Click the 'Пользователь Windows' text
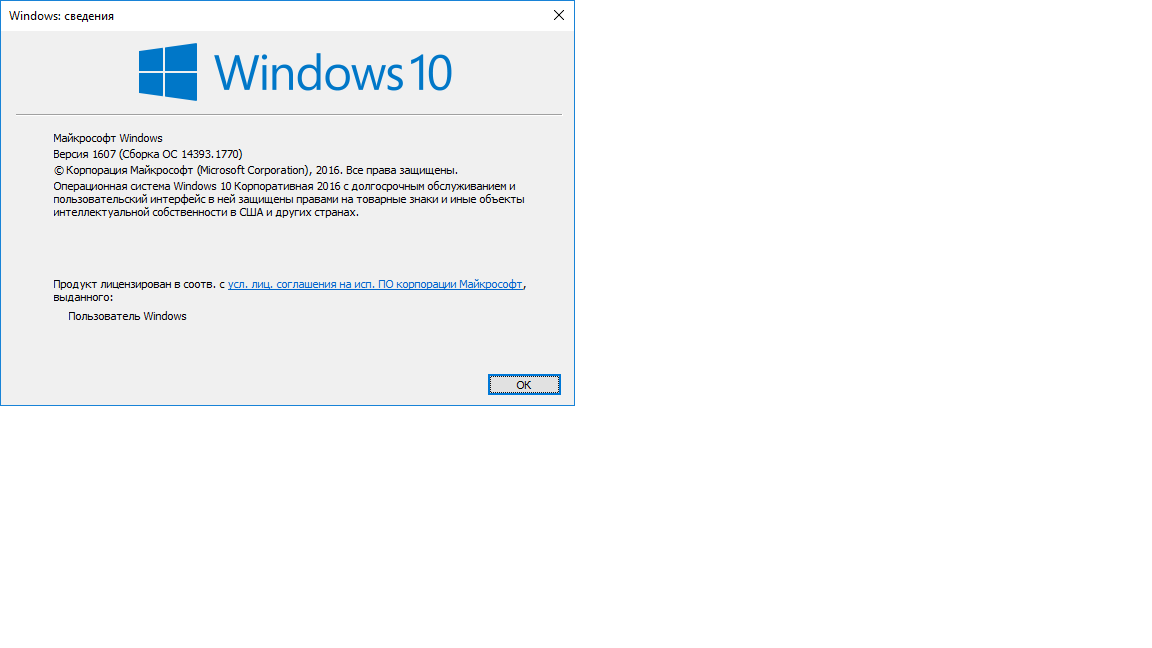The height and width of the screenshot is (648, 1152). (x=127, y=316)
